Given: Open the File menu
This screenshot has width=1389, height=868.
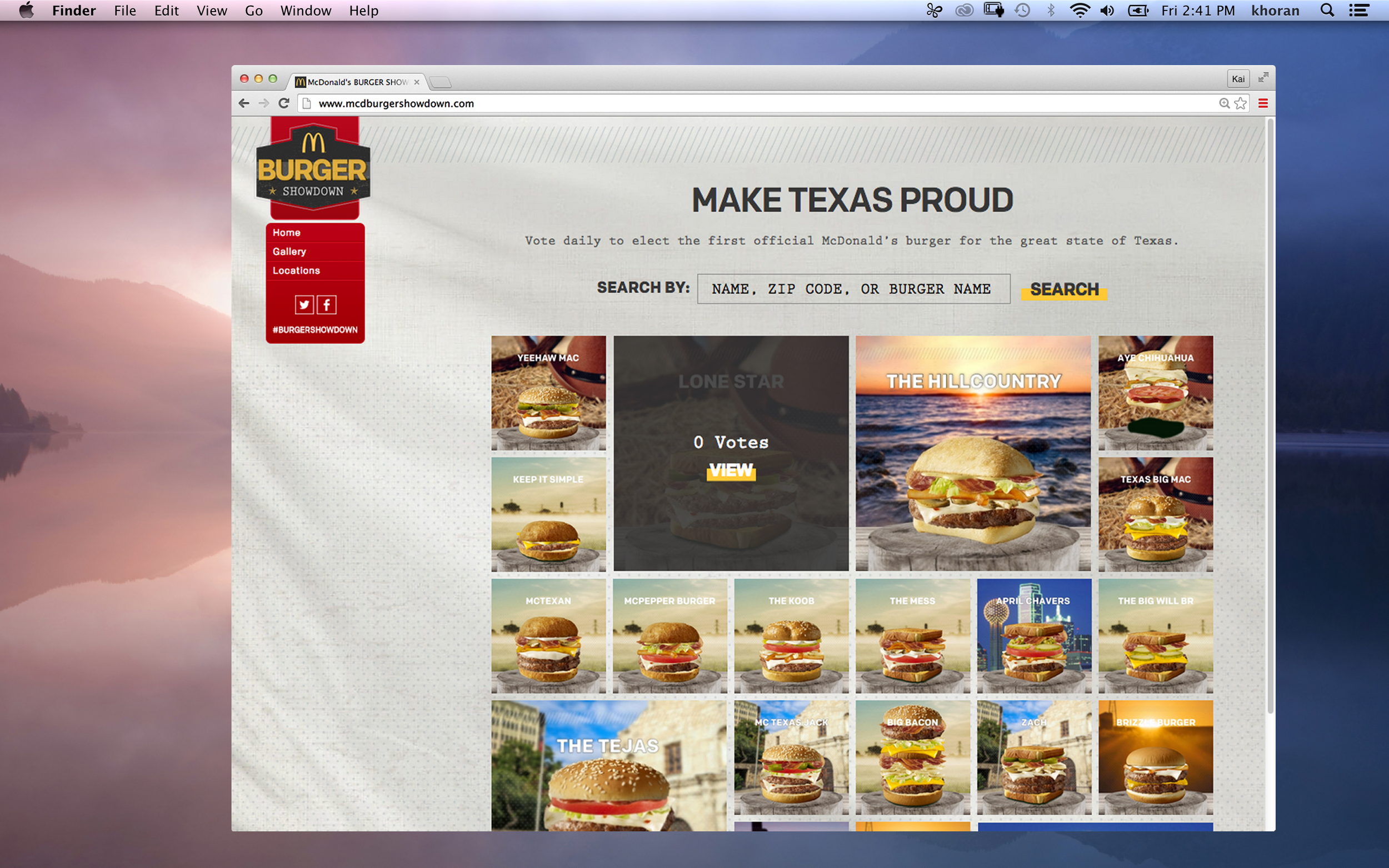Looking at the screenshot, I should pos(124,11).
